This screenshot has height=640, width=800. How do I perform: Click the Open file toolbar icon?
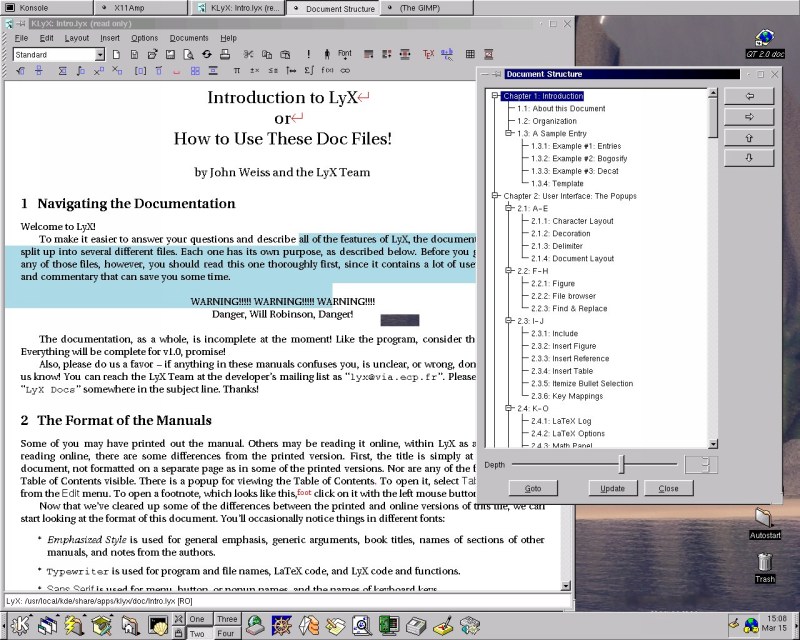coord(152,54)
